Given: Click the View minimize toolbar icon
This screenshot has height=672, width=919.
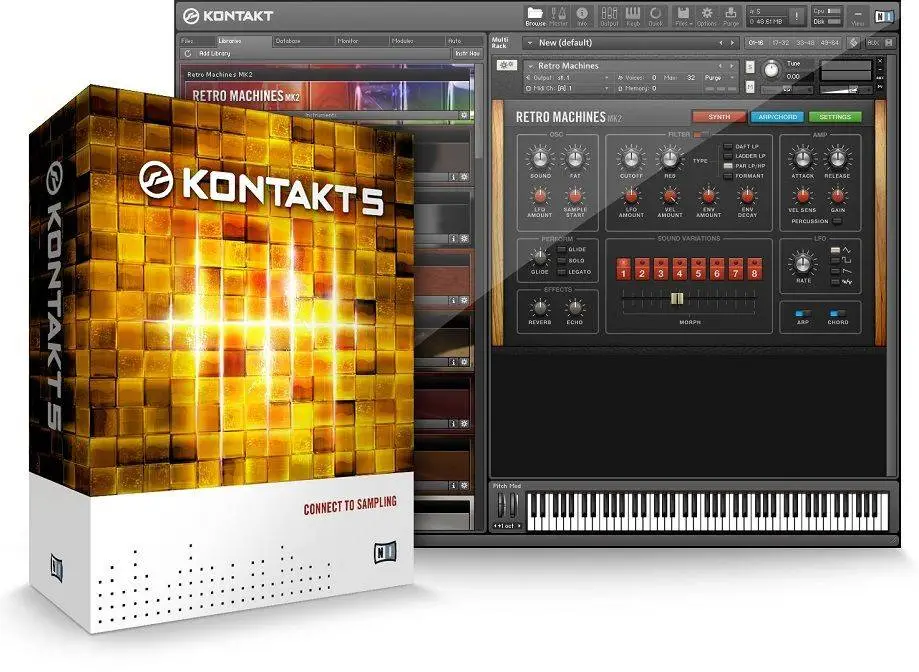Looking at the screenshot, I should coord(857,16).
